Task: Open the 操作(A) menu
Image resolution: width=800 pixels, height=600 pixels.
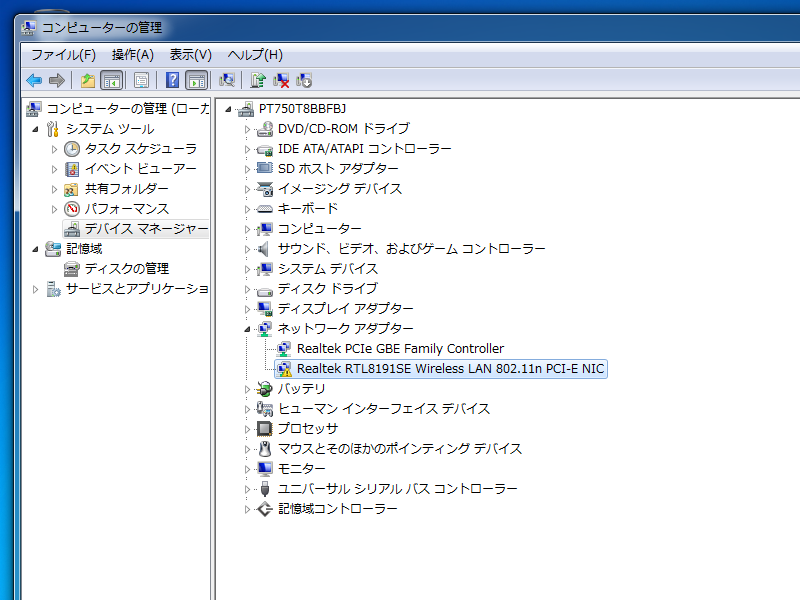Action: 133,55
